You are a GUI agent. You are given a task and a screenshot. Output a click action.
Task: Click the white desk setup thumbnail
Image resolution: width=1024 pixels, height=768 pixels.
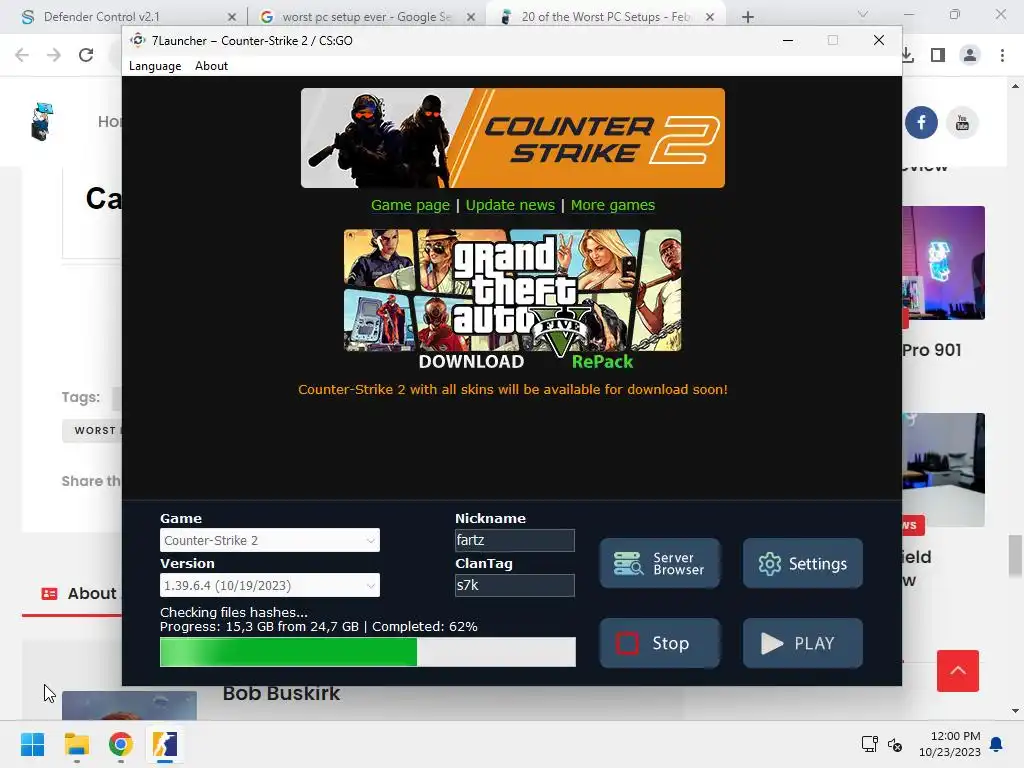[x=944, y=470]
